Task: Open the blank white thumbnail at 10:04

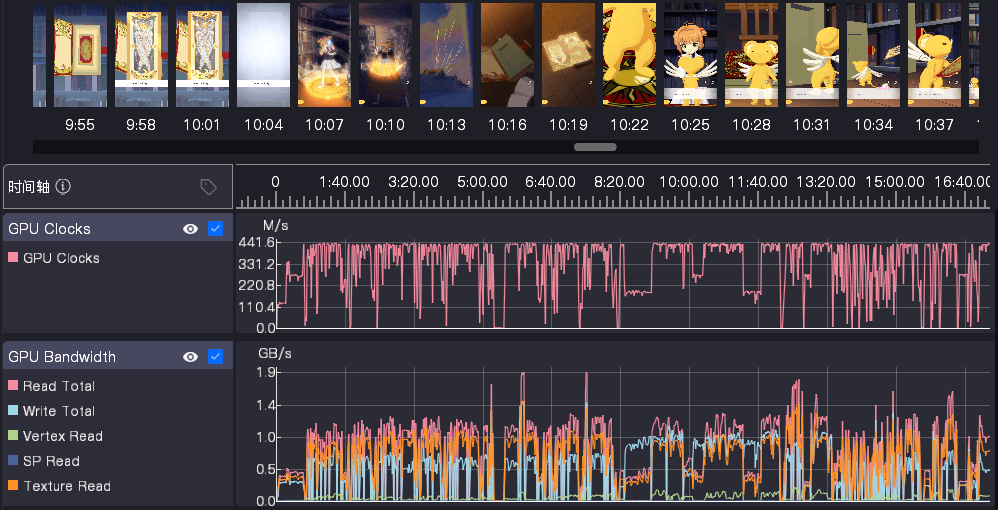Action: [x=263, y=55]
